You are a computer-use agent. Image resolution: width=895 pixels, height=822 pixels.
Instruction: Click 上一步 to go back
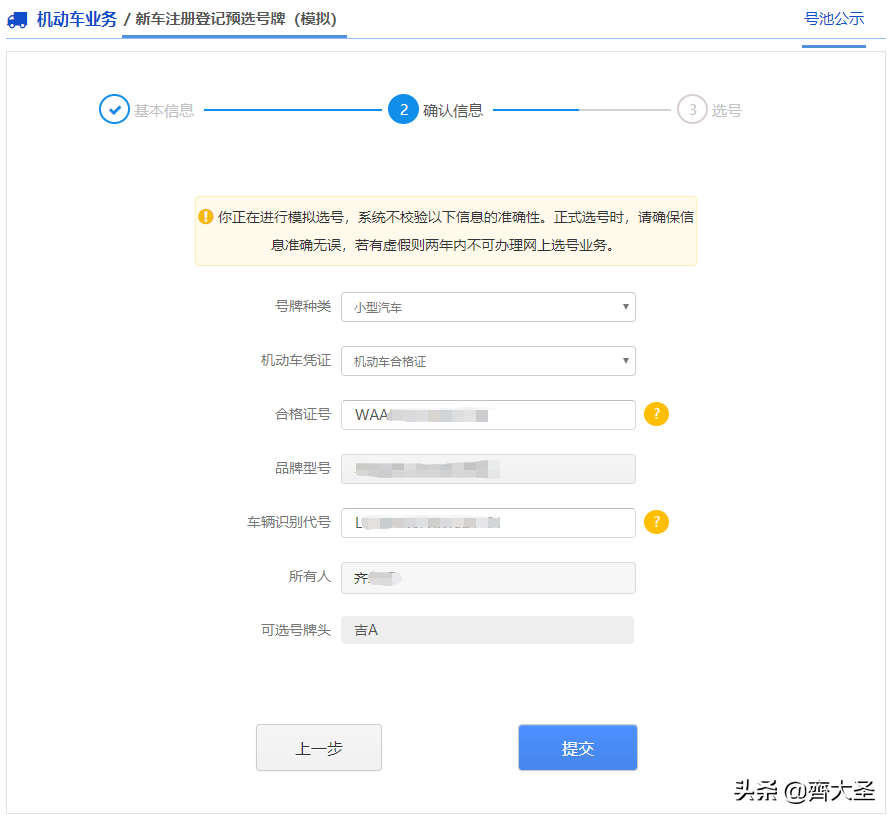318,746
